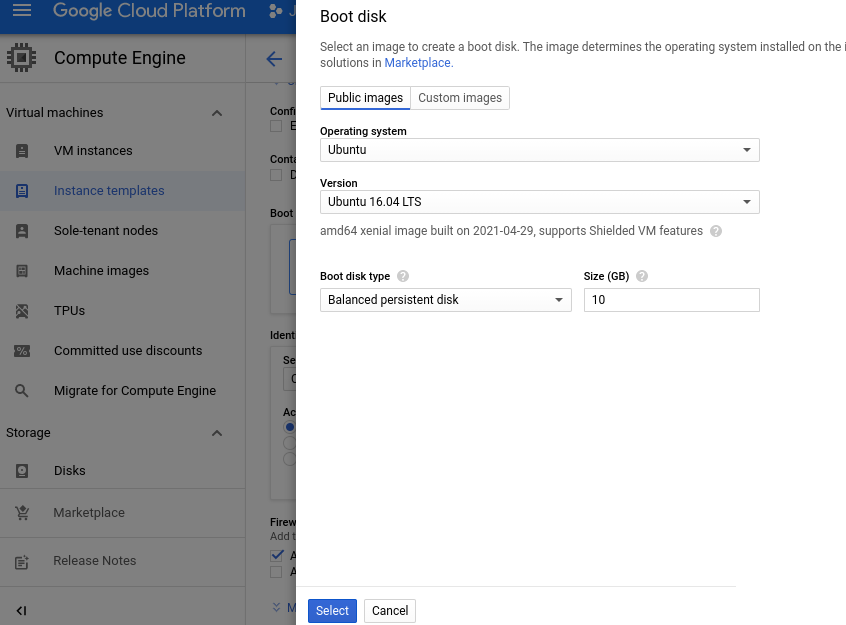Click the Release Notes icon
The width and height of the screenshot is (846, 625).
22,561
